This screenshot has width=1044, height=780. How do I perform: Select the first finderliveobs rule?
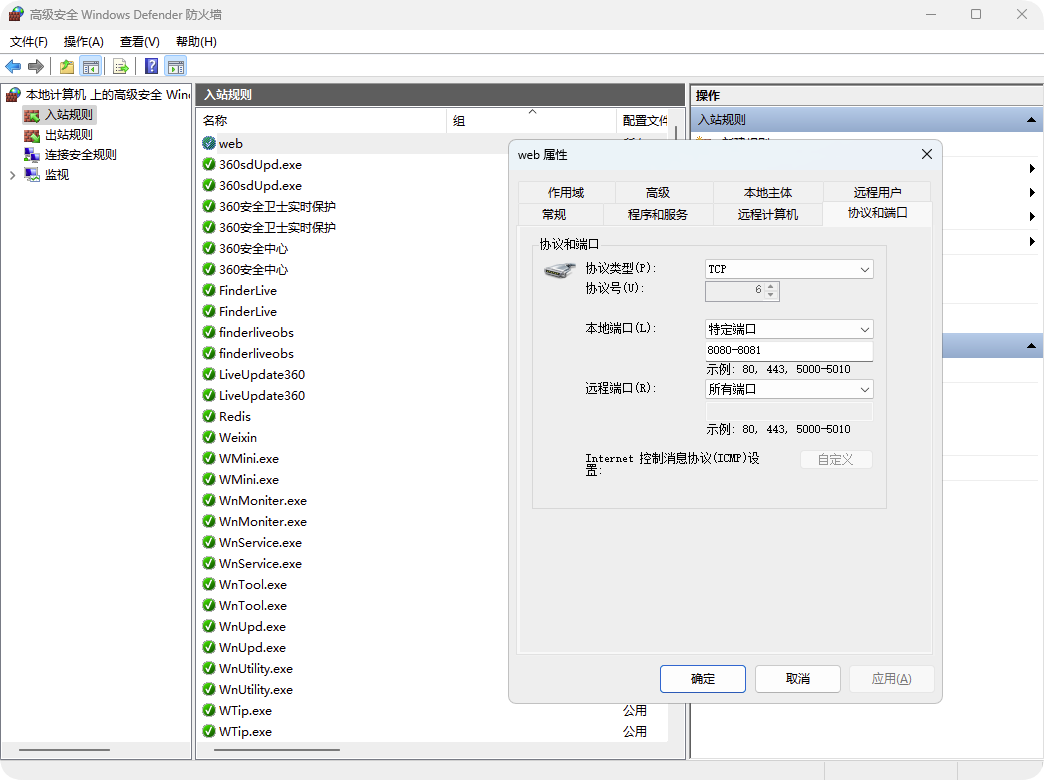[256, 332]
